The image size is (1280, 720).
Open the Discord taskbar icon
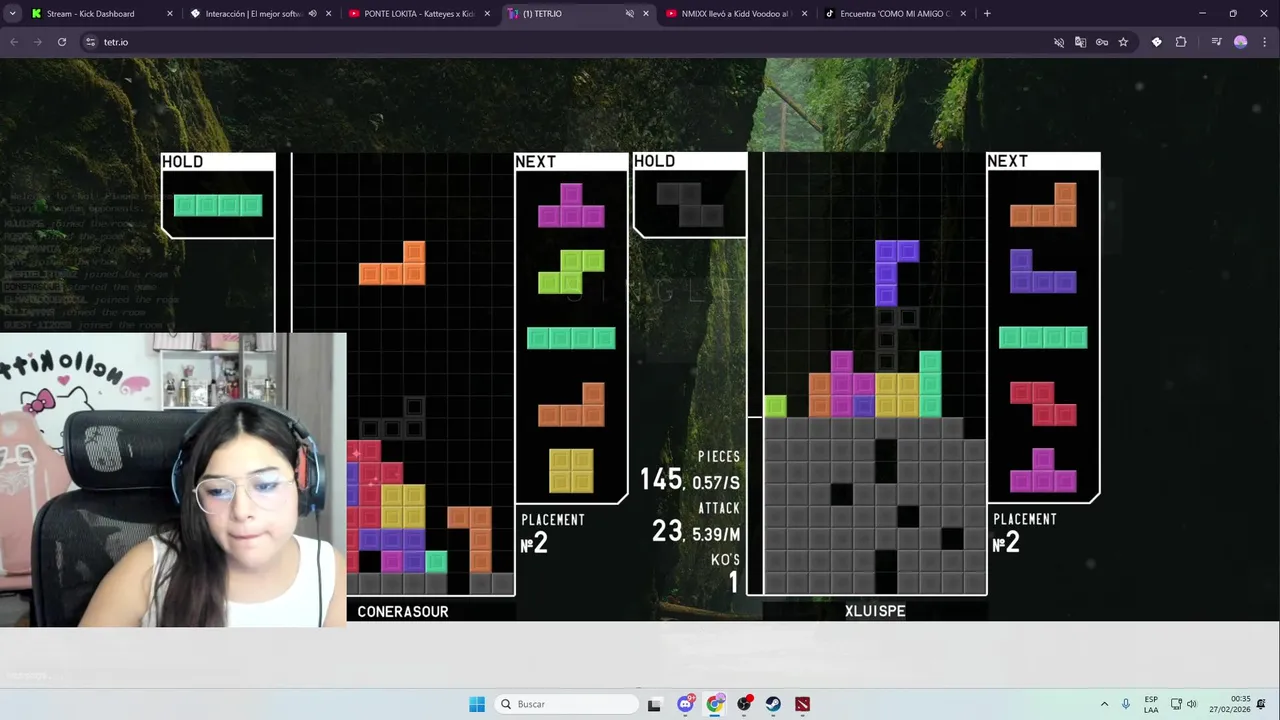coord(685,704)
